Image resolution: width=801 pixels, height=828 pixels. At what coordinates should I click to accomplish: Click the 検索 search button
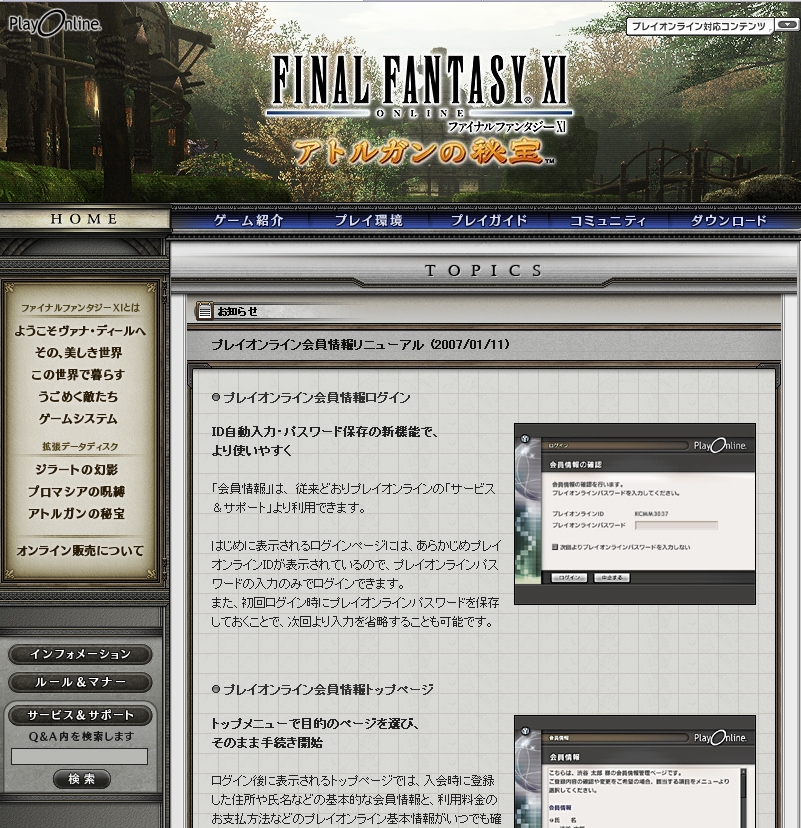coord(82,779)
